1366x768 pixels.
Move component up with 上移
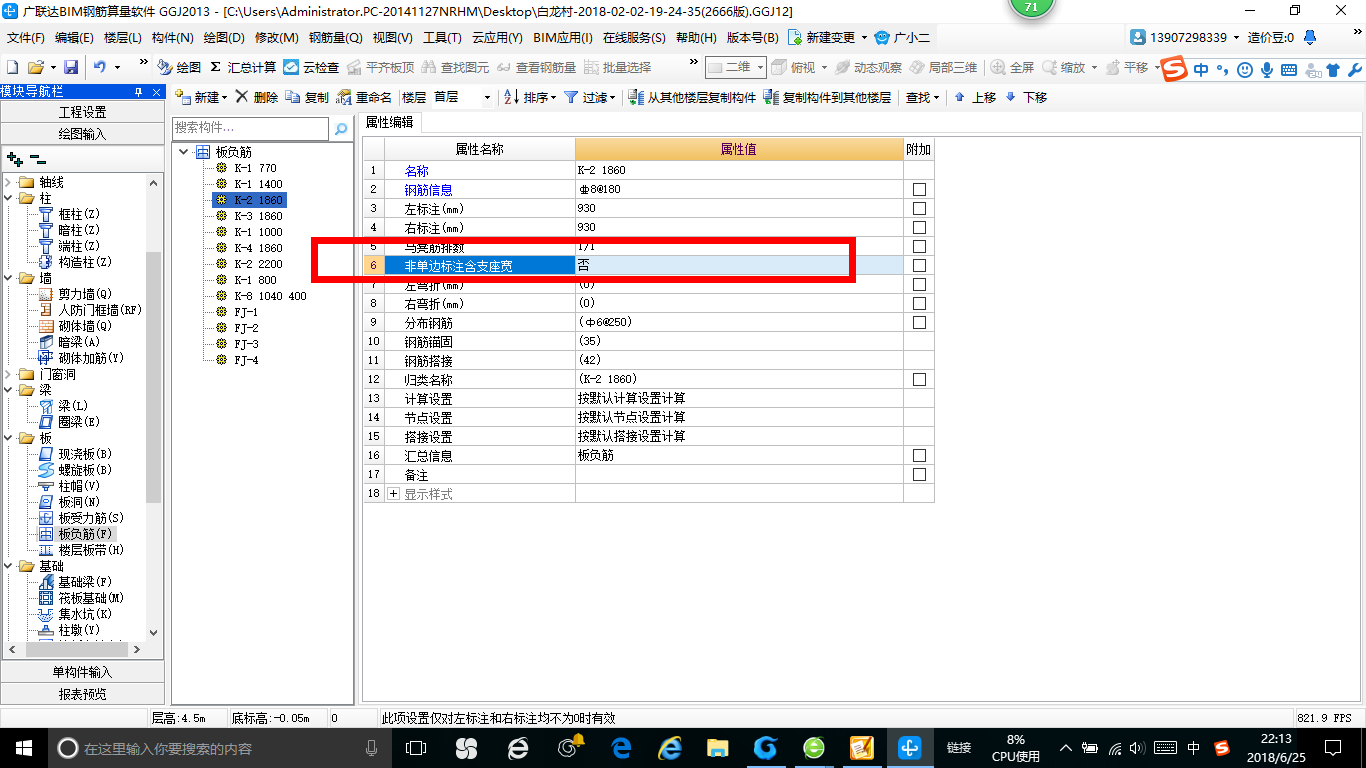975,97
